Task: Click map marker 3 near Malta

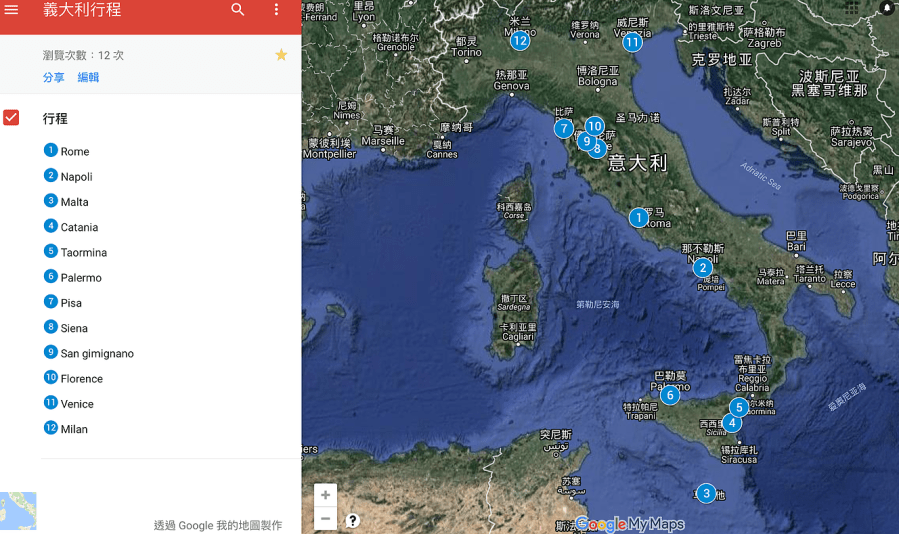Action: point(706,493)
